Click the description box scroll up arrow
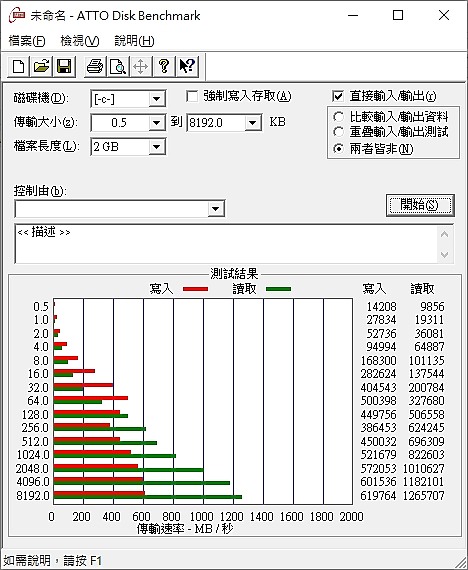Screen dimensions: 468x570 pyautogui.click(x=444, y=234)
